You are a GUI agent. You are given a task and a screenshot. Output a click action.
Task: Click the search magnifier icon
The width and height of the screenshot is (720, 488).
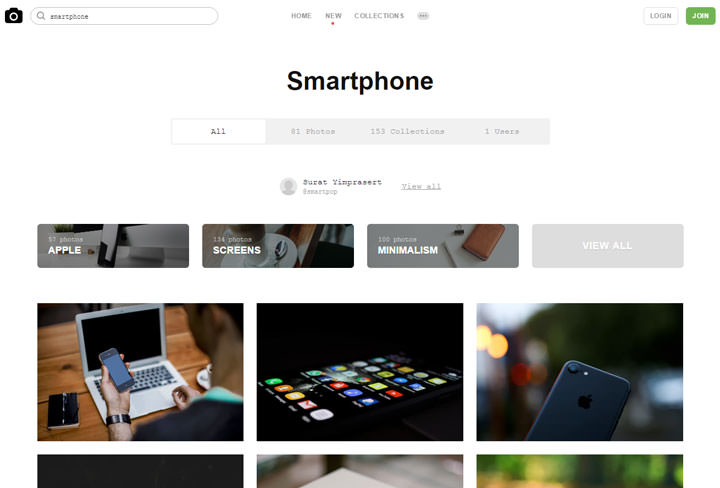pos(41,16)
